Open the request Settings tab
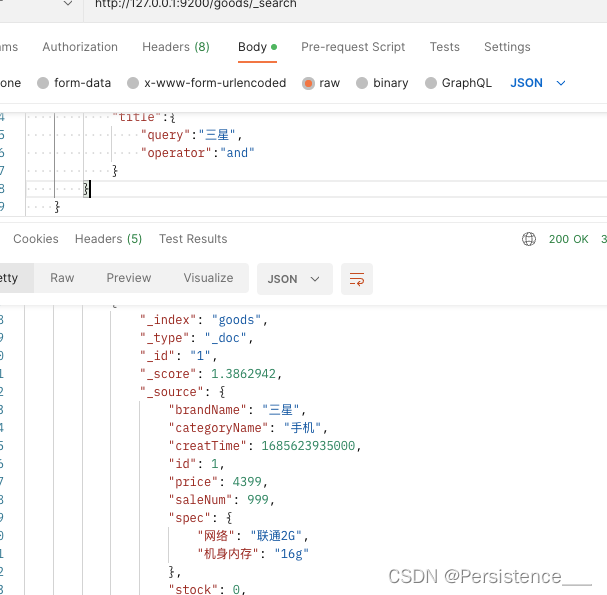Image resolution: width=607 pixels, height=595 pixels. click(507, 47)
